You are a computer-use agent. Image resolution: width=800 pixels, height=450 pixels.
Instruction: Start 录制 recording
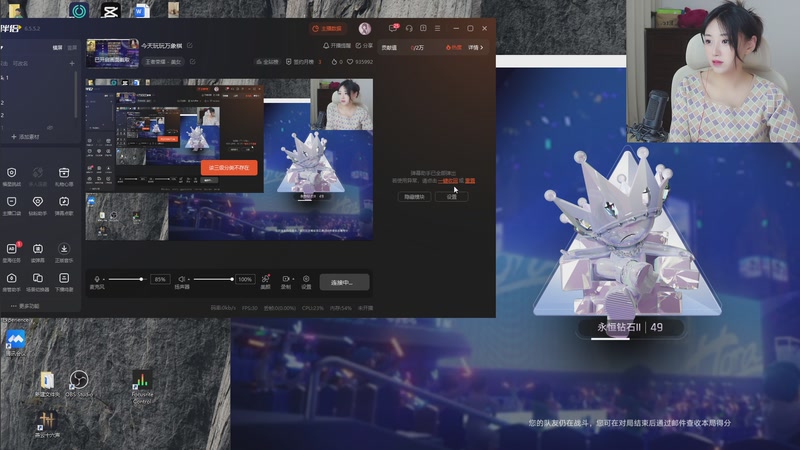click(285, 282)
